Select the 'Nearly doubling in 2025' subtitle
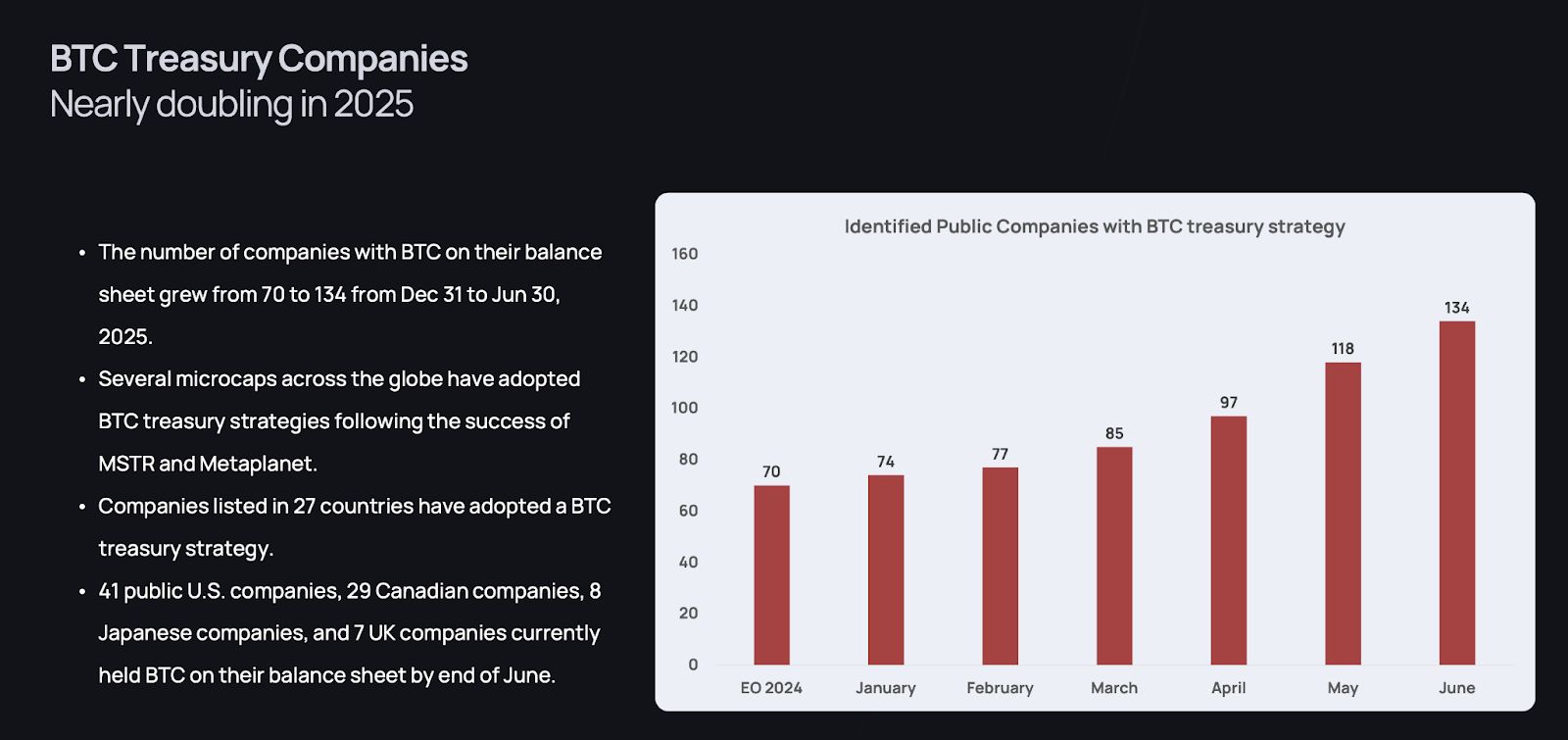Image resolution: width=1568 pixels, height=740 pixels. pyautogui.click(x=231, y=104)
